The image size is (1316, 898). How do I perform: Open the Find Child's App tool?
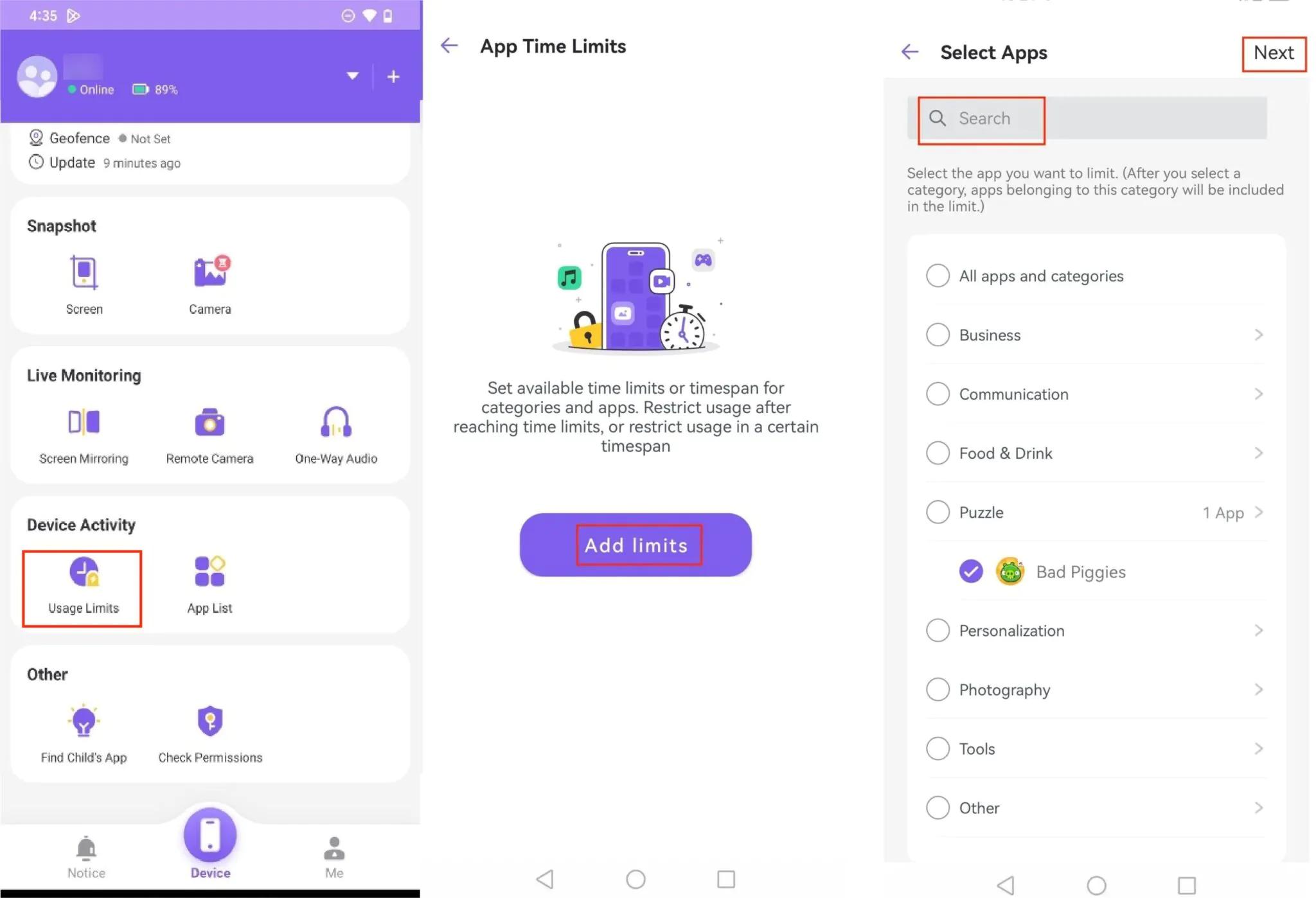83,732
